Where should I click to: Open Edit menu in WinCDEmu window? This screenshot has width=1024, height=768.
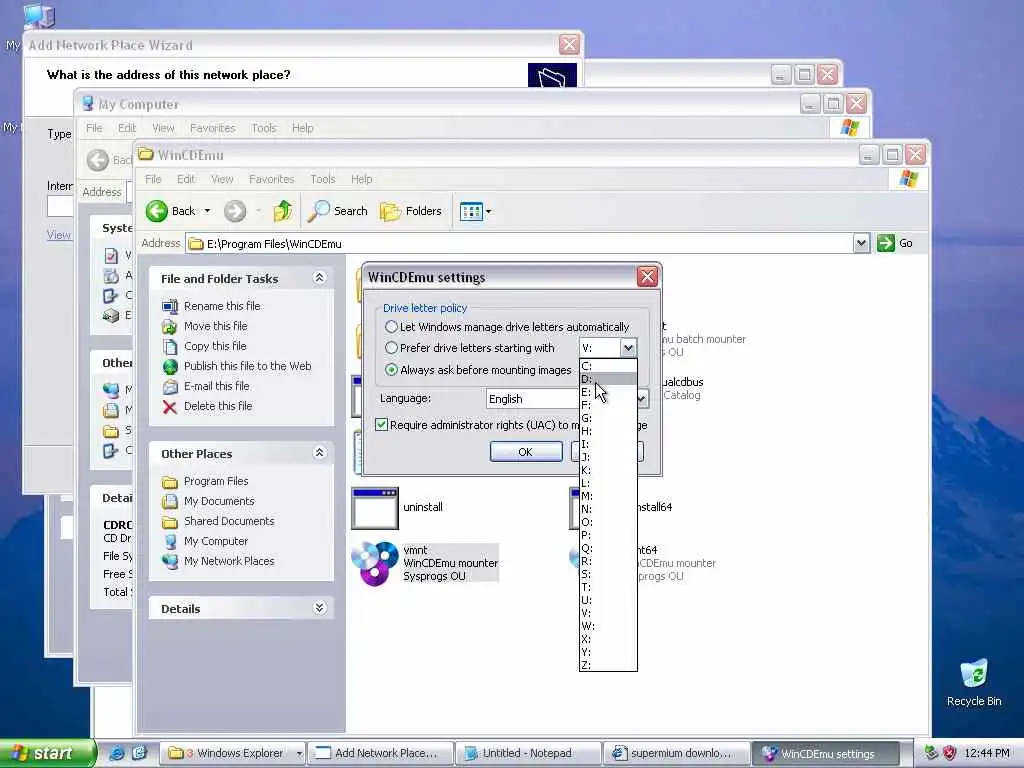click(185, 179)
